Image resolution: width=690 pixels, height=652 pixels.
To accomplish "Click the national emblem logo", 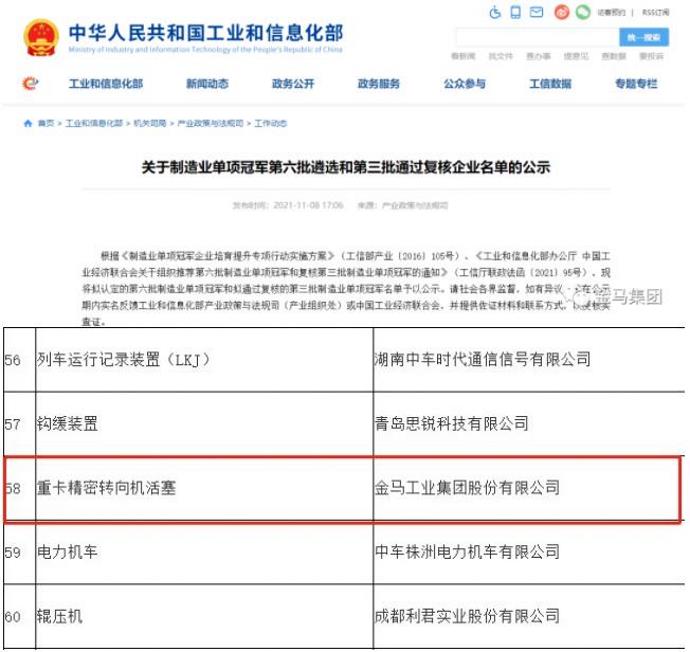I will pyautogui.click(x=41, y=38).
